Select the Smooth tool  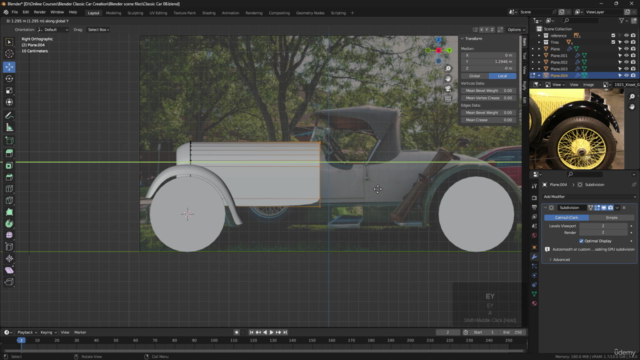9,236
